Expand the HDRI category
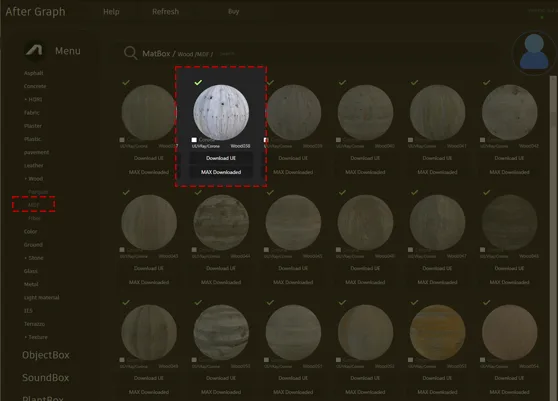The height and width of the screenshot is (401, 558). (x=33, y=99)
